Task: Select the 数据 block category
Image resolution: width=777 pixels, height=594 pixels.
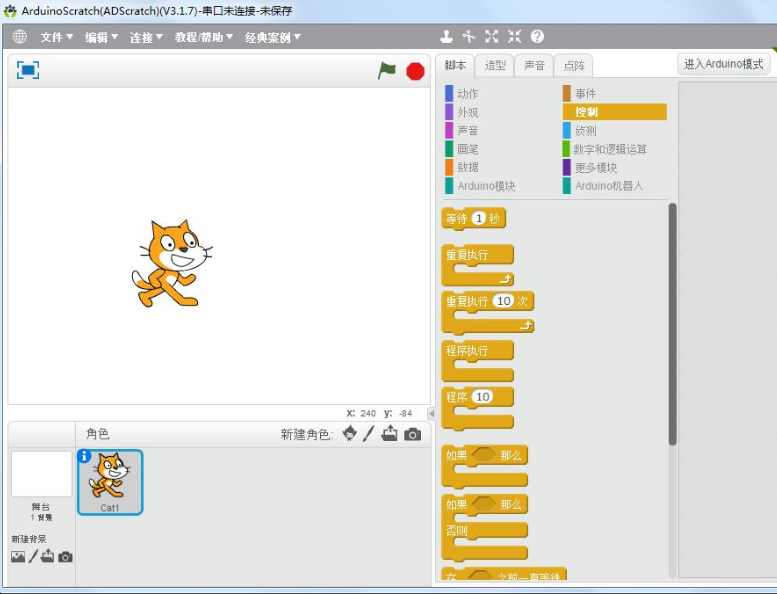Action: tap(462, 167)
